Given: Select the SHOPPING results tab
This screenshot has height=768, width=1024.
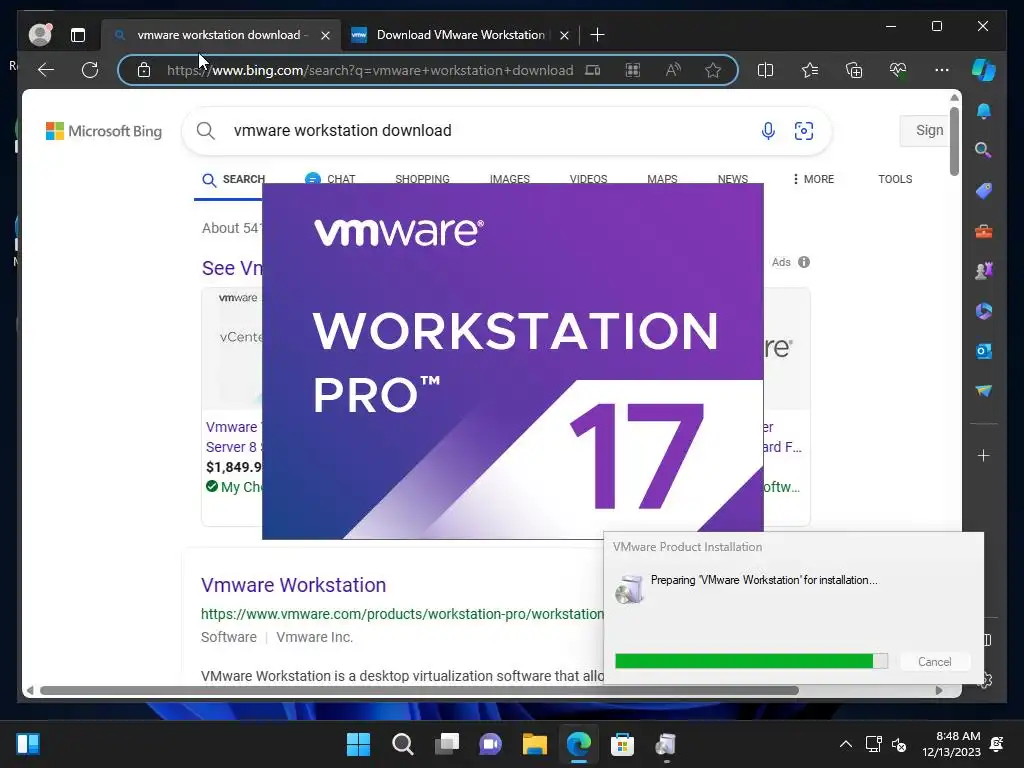Looking at the screenshot, I should (422, 179).
